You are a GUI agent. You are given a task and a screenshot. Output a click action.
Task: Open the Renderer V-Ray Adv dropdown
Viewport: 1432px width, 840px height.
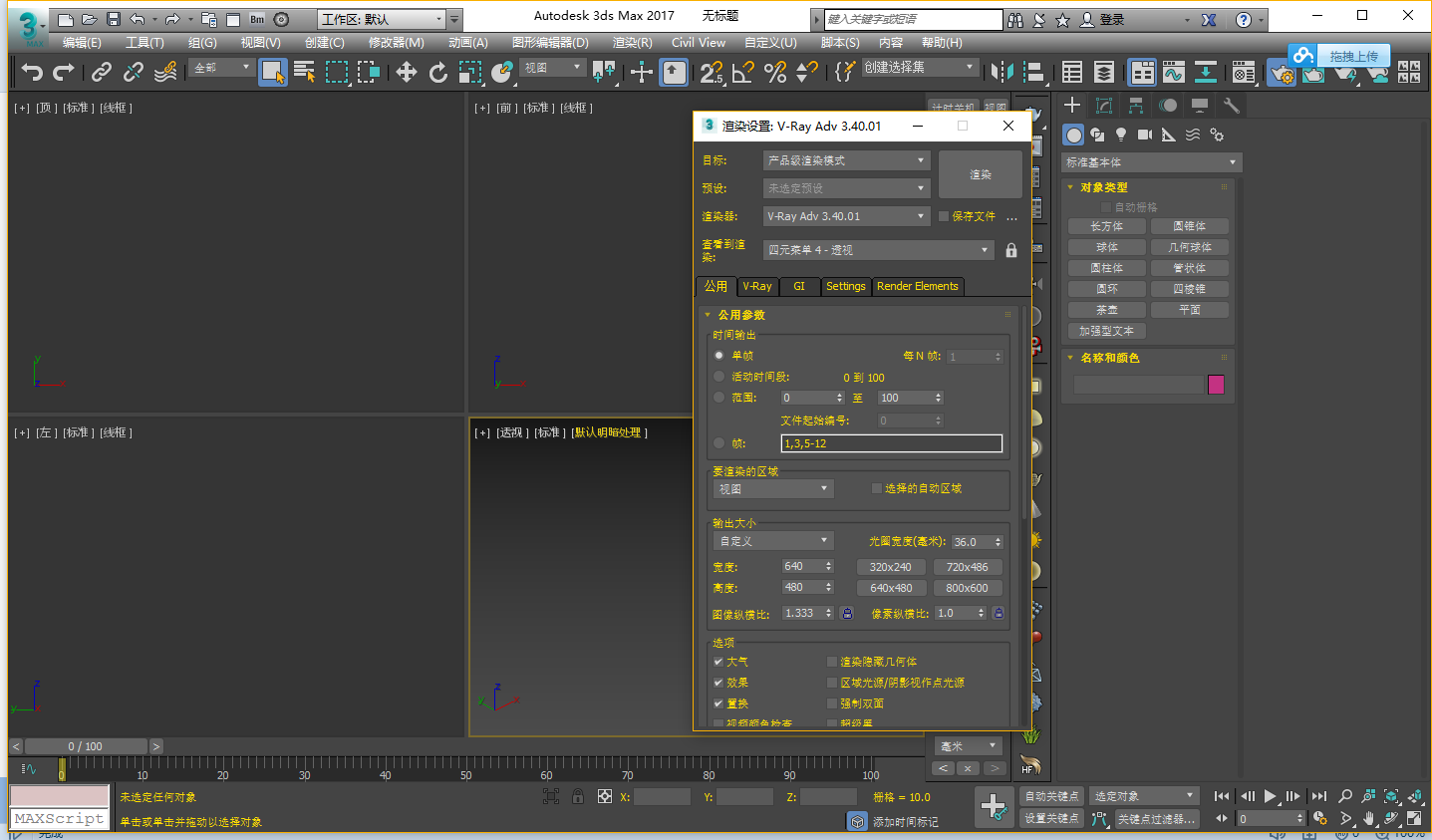pos(846,216)
